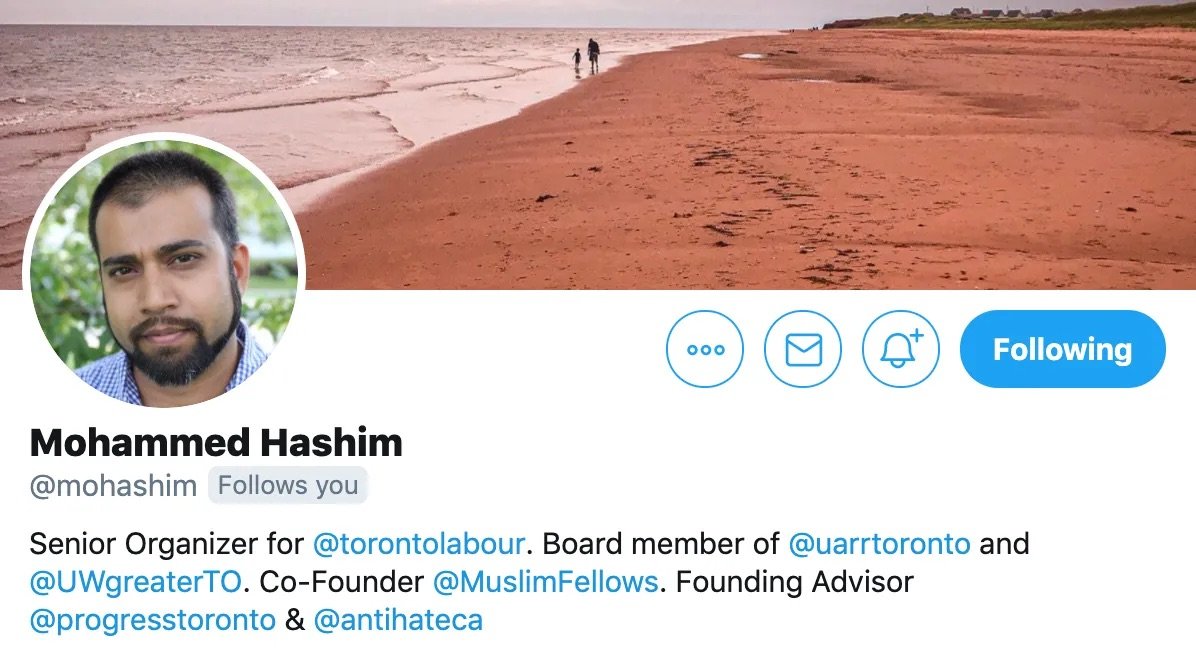Send a direct message via envelope icon
Screen dimensions: 1196x658
tap(803, 349)
